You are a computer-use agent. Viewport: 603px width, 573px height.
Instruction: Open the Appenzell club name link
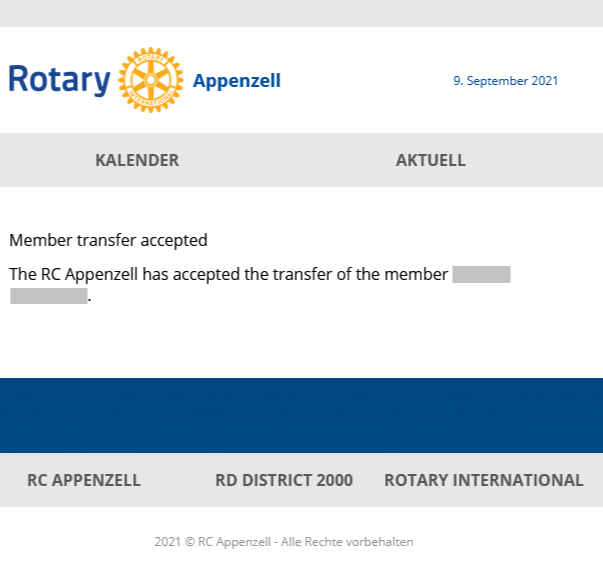click(x=236, y=81)
